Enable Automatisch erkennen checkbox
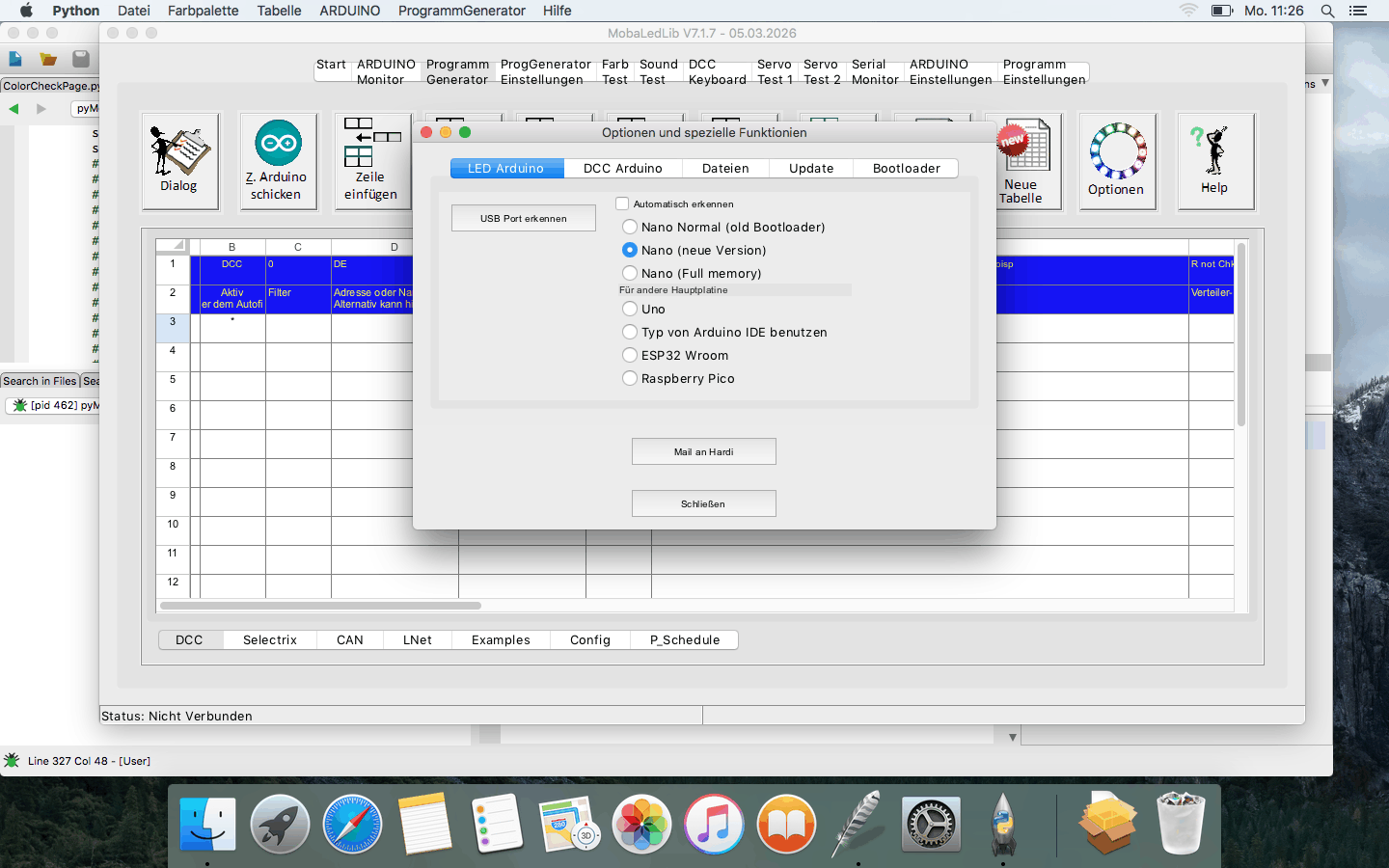 click(x=622, y=203)
